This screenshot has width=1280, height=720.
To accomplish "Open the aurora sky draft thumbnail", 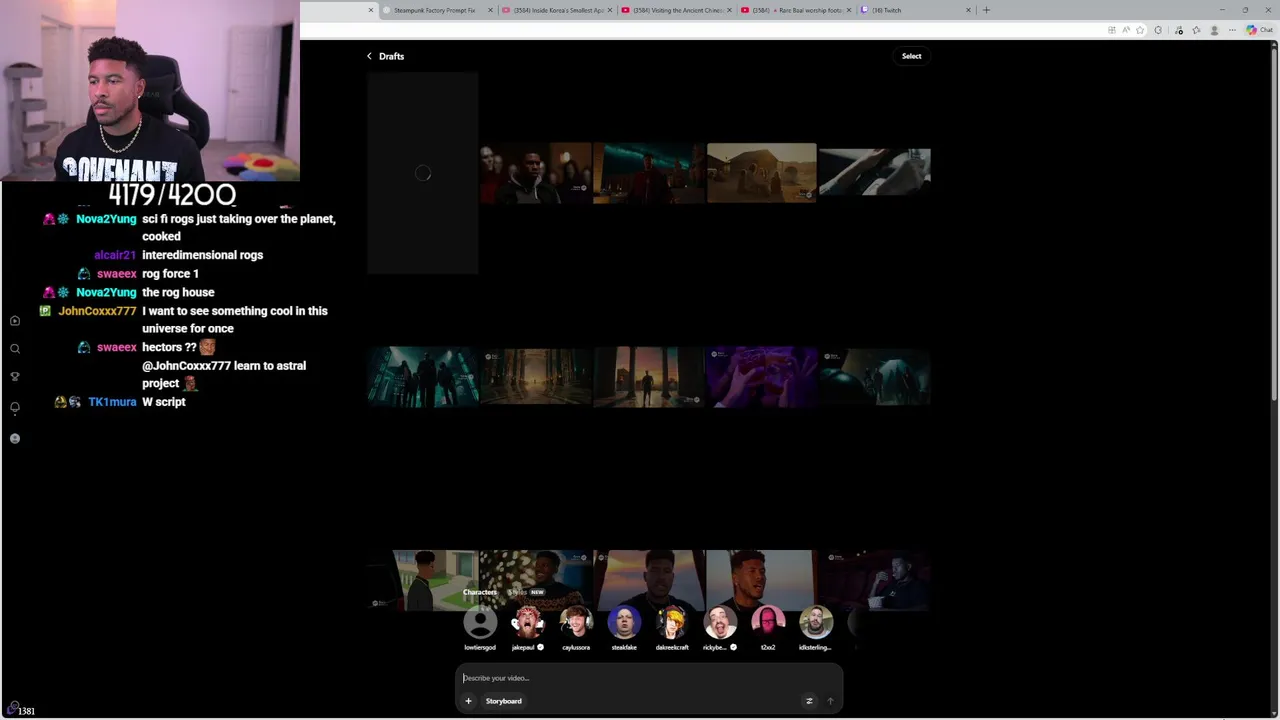I will coord(648,173).
